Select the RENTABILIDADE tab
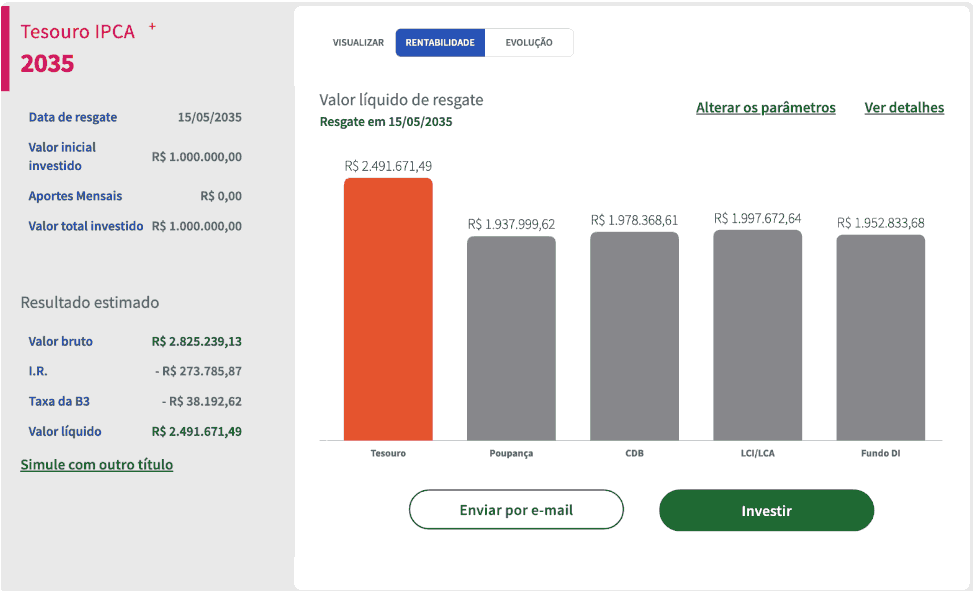This screenshot has width=973, height=591. point(440,42)
